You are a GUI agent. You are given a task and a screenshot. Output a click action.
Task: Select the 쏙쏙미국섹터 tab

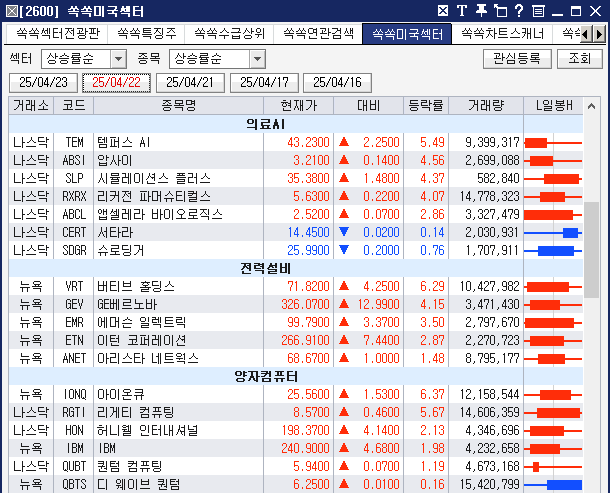click(407, 34)
